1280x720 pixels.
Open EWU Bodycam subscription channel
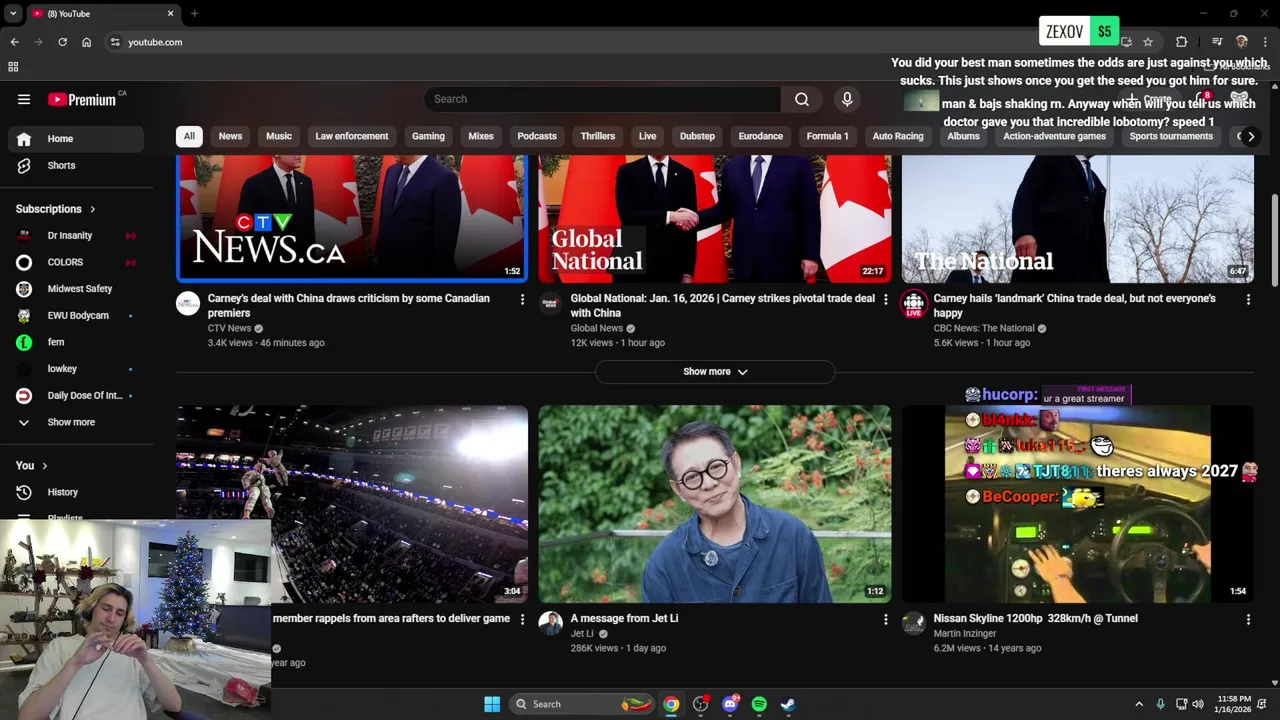pos(76,316)
